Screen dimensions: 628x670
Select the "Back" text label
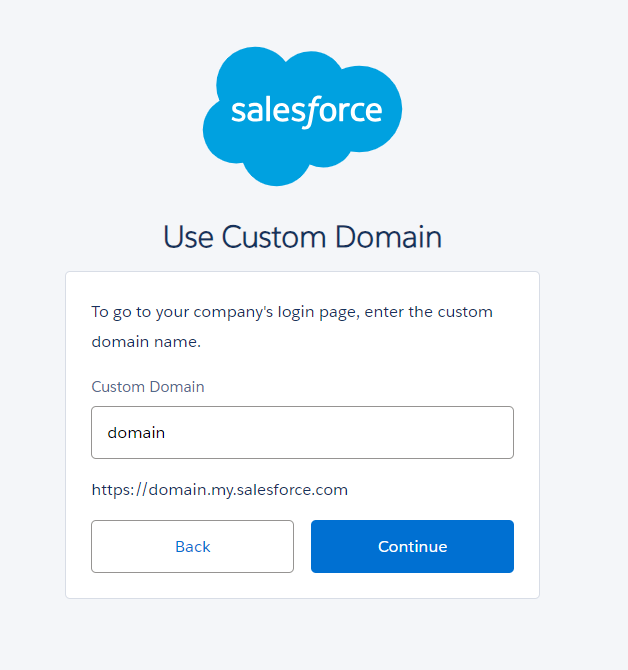192,546
